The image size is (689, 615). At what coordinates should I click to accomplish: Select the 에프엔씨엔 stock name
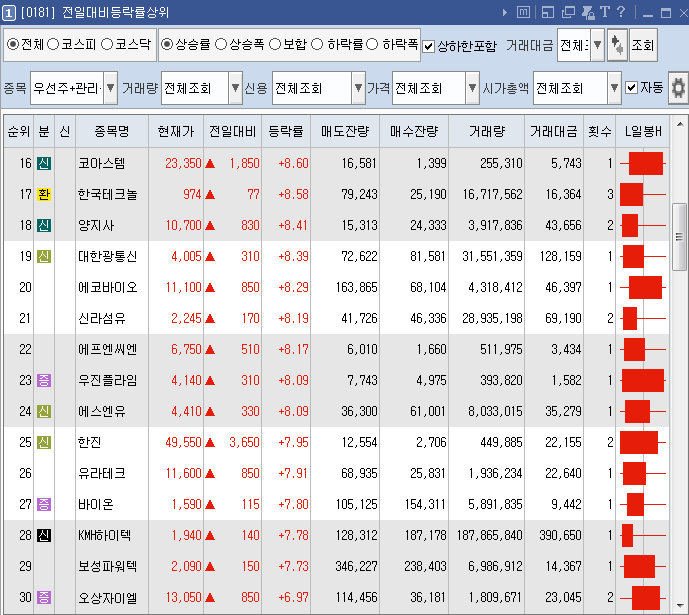point(108,349)
